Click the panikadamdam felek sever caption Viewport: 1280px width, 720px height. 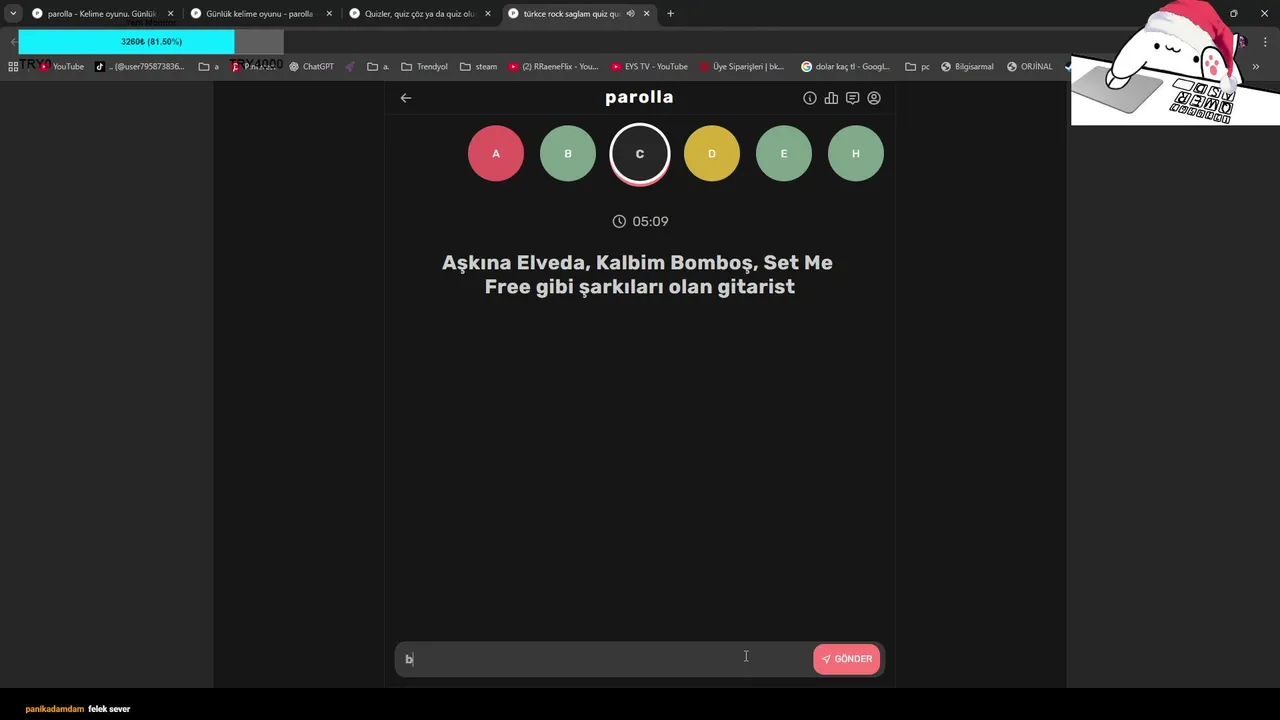click(x=78, y=709)
